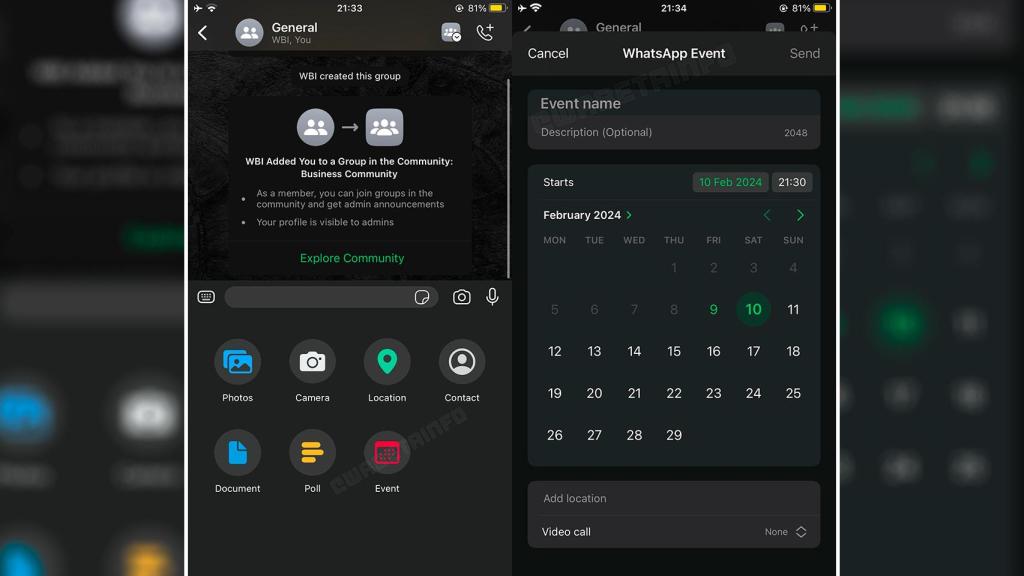The image size is (1024, 576).
Task: Choose February 23 in calendar
Action: click(x=713, y=393)
